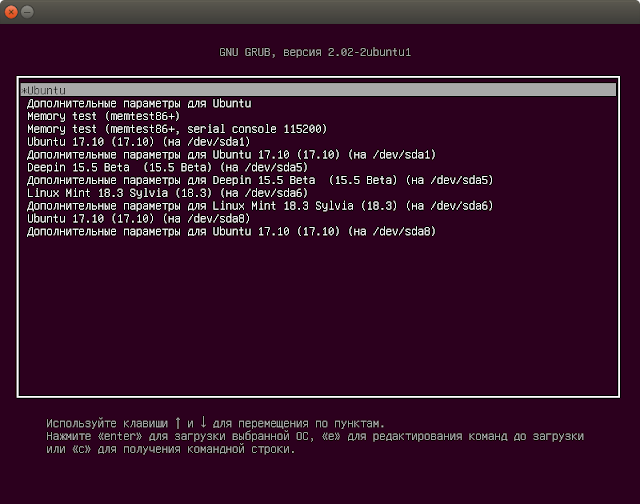The image size is (640, 504).
Task: Click the 'GNU GRUB, версия 2.02-2ubuntu1' title
Action: (315, 52)
